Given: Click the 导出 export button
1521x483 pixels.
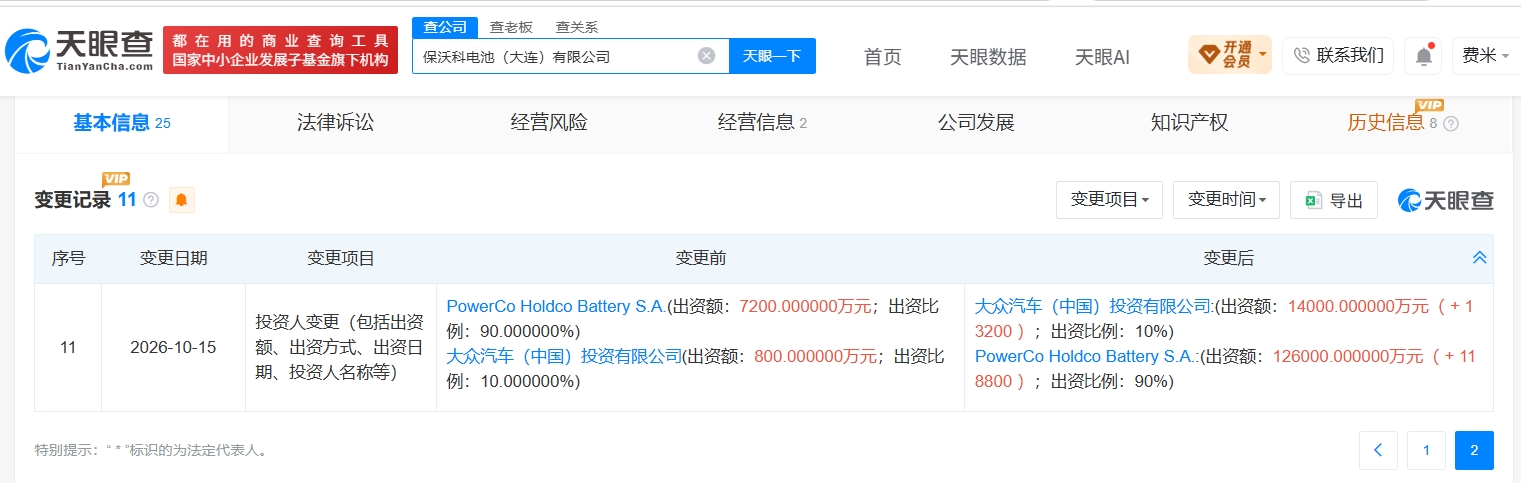Looking at the screenshot, I should pyautogui.click(x=1334, y=200).
